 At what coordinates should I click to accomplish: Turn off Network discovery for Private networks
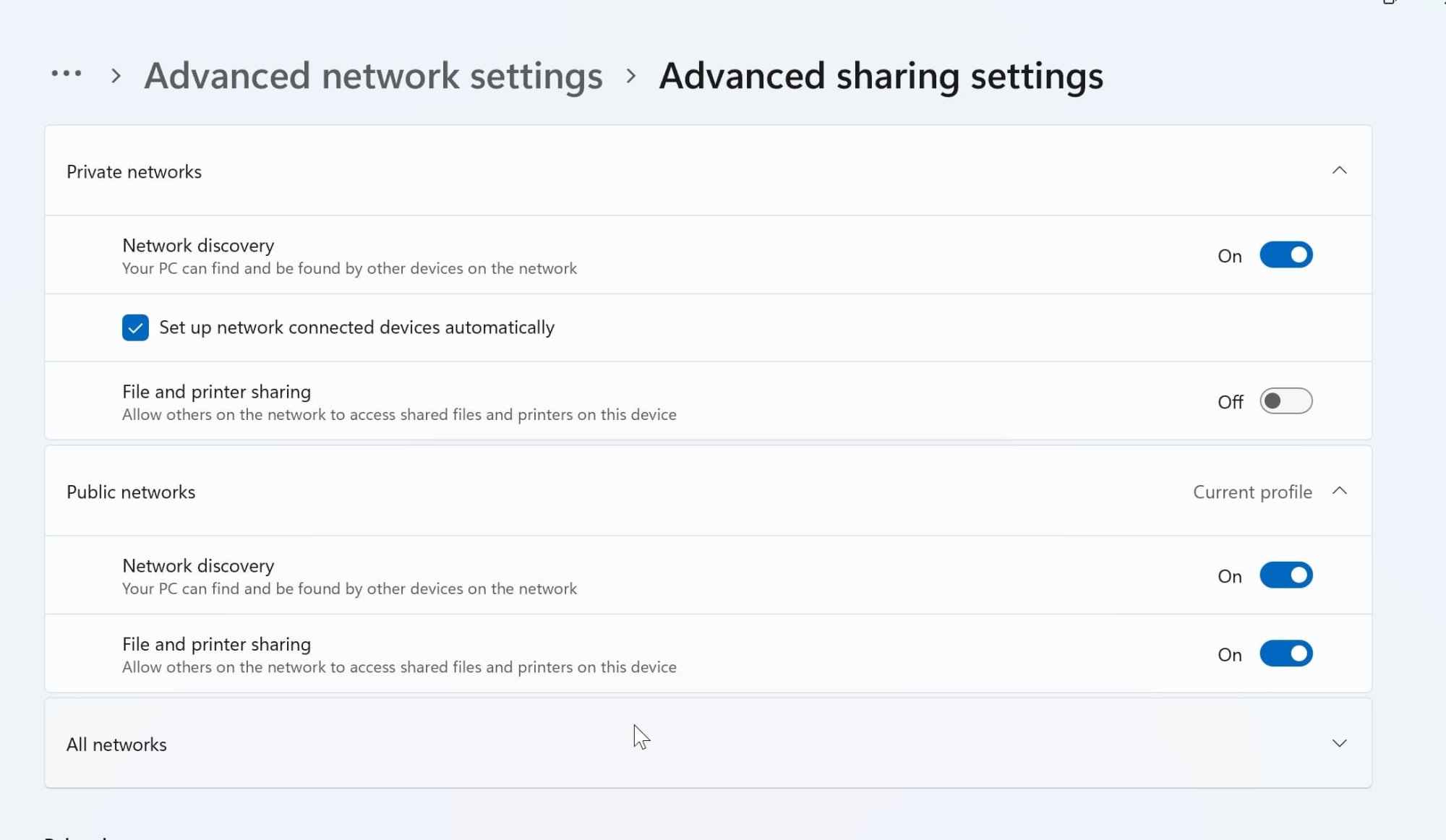click(1285, 255)
